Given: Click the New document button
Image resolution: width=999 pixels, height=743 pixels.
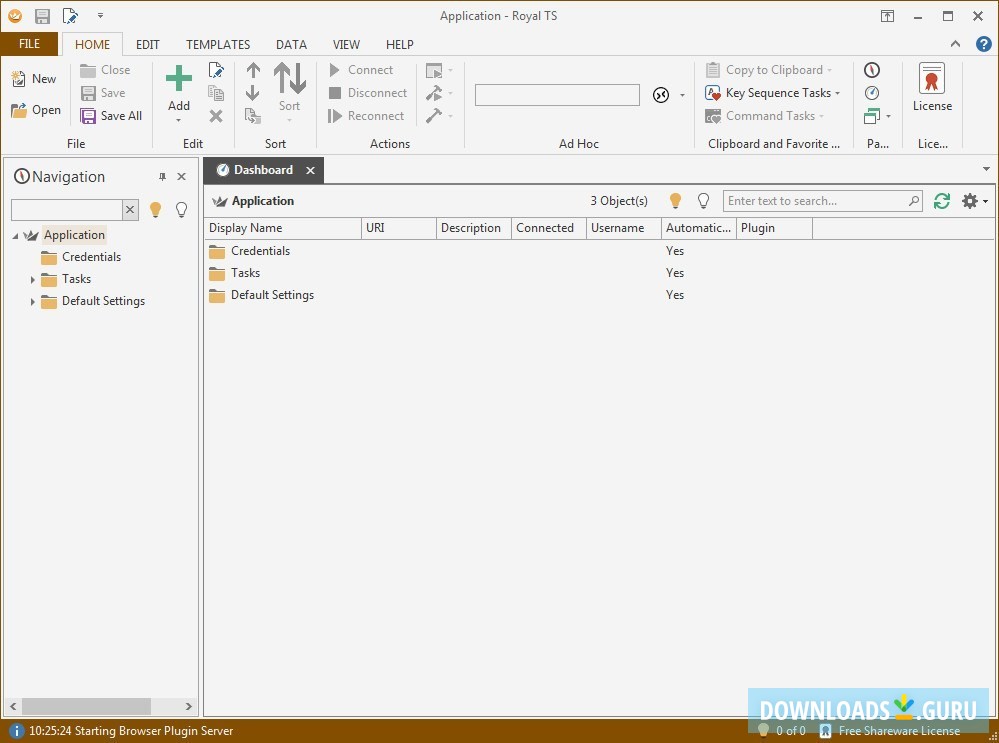Looking at the screenshot, I should tap(34, 79).
